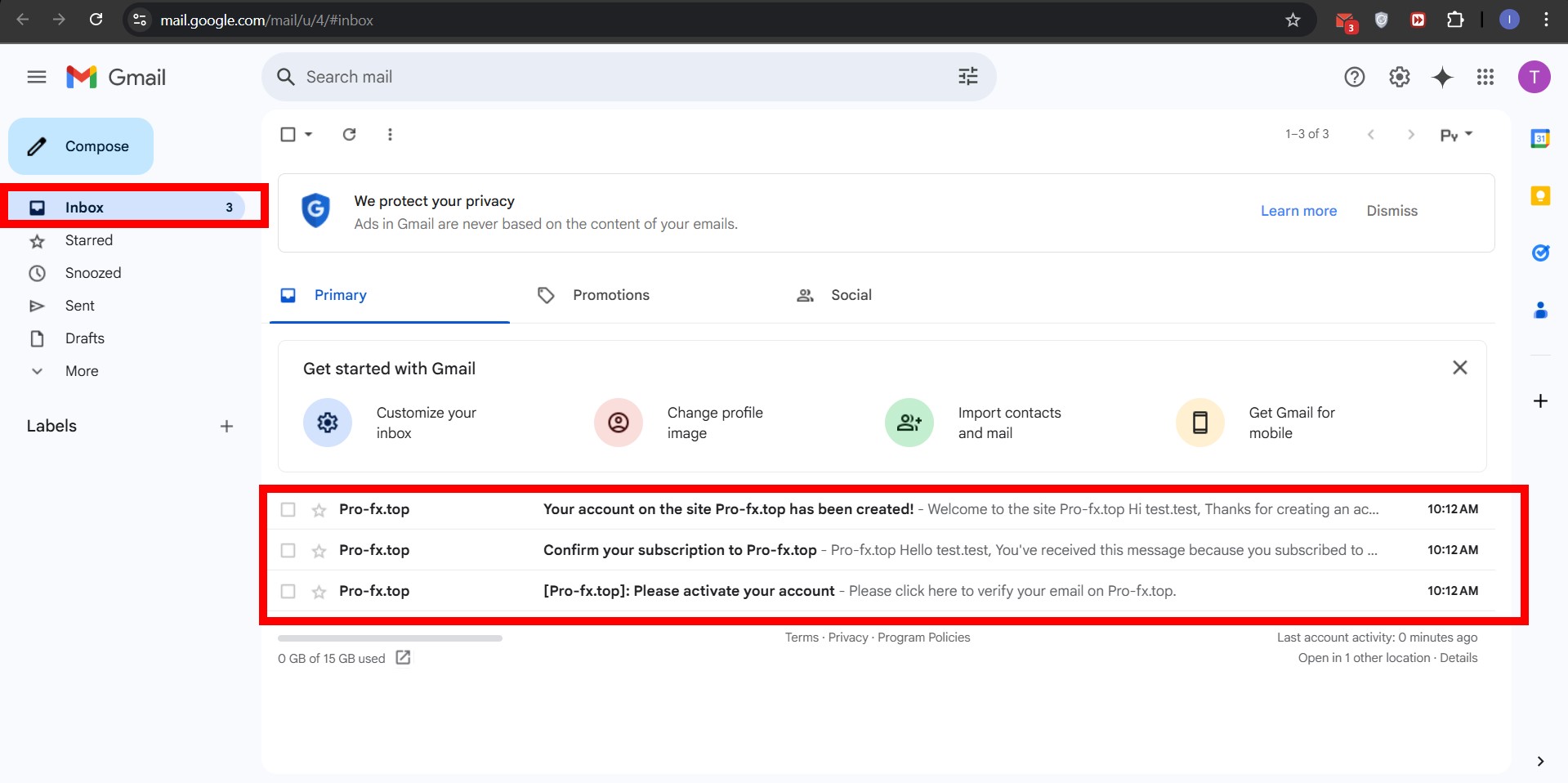Click Customize your inbox gear icon
This screenshot has width=1568, height=783.
(328, 423)
